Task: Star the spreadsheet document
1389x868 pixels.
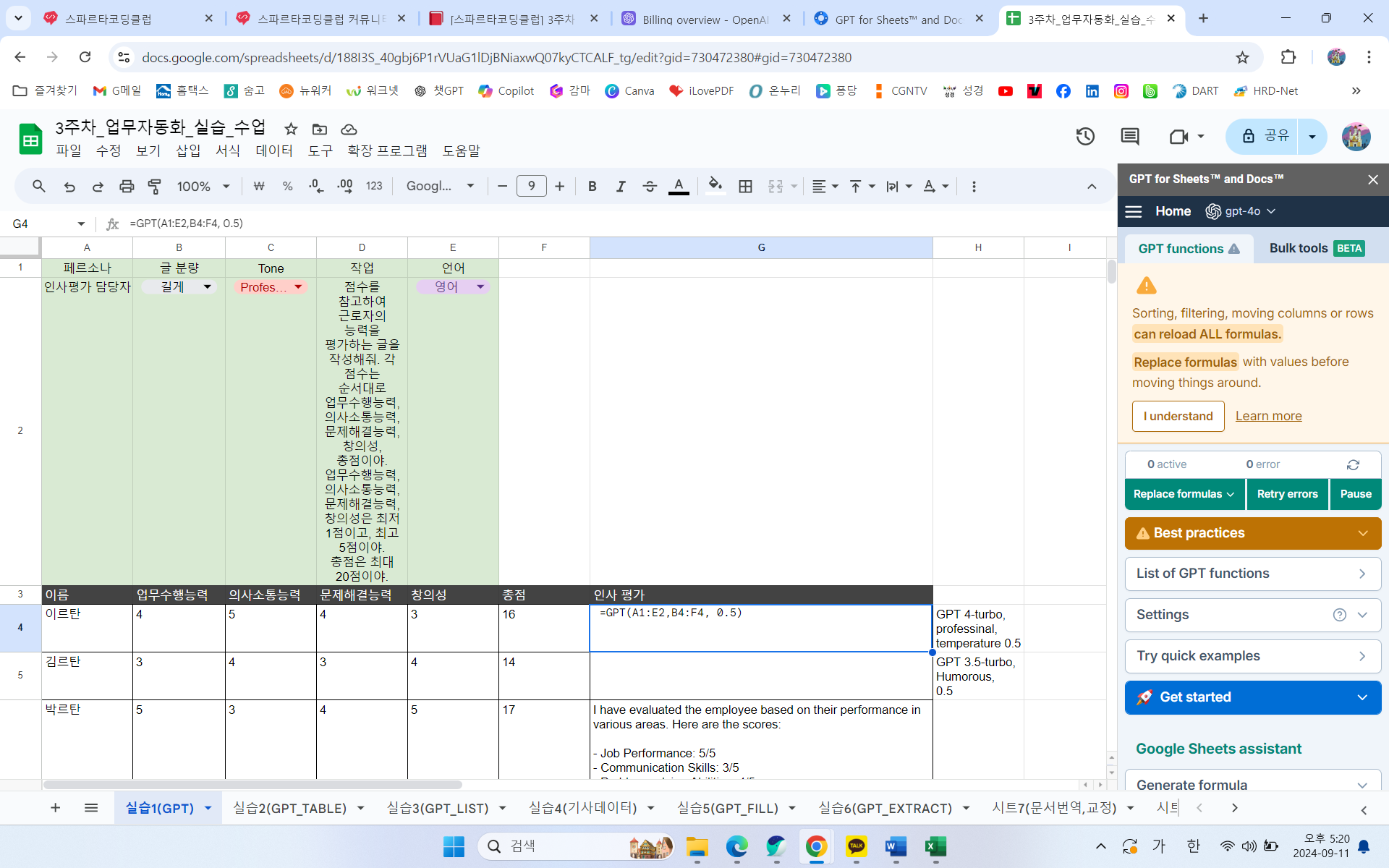Action: [291, 129]
